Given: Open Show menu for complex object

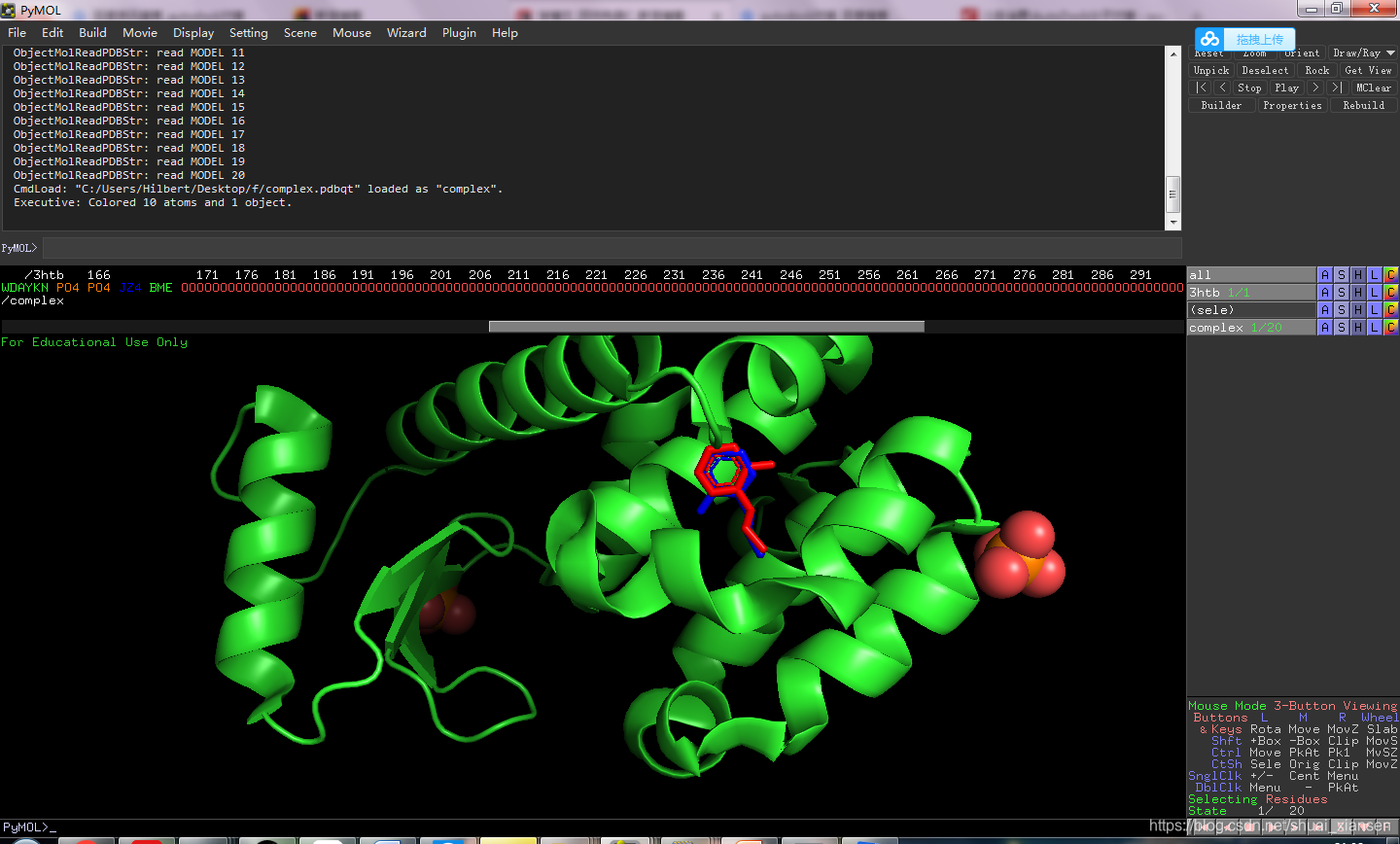Looking at the screenshot, I should coord(1341,328).
